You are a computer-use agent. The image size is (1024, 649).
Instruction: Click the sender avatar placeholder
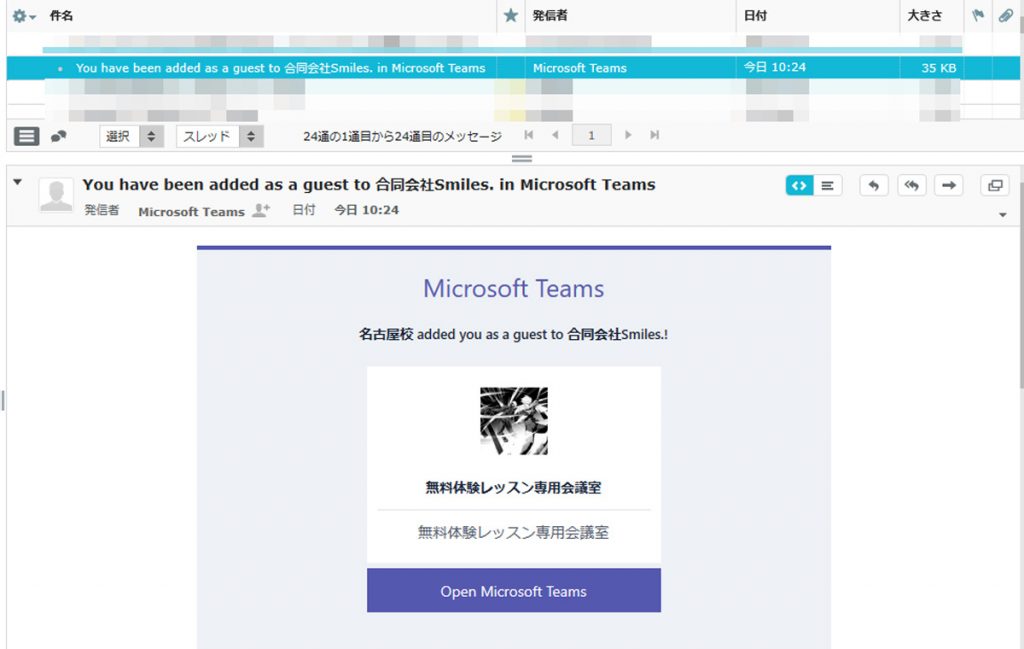(x=56, y=195)
